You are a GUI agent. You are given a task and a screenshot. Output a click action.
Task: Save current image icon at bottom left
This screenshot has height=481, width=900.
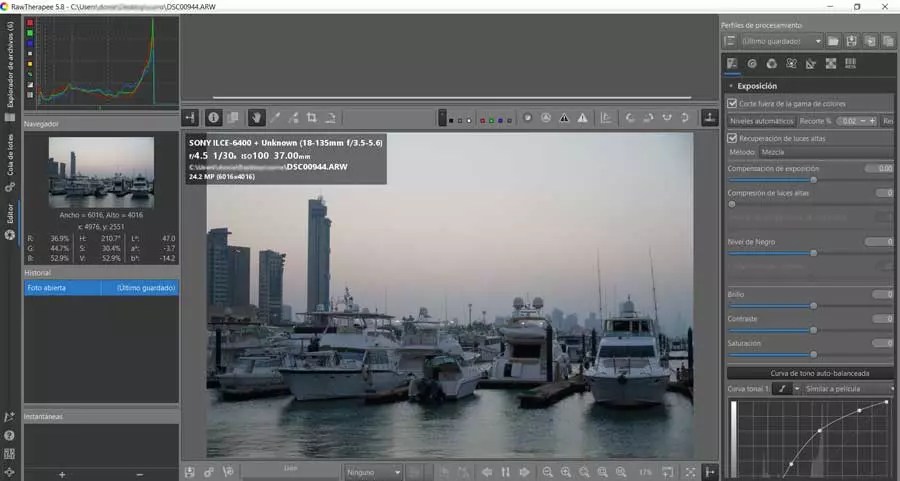click(189, 472)
